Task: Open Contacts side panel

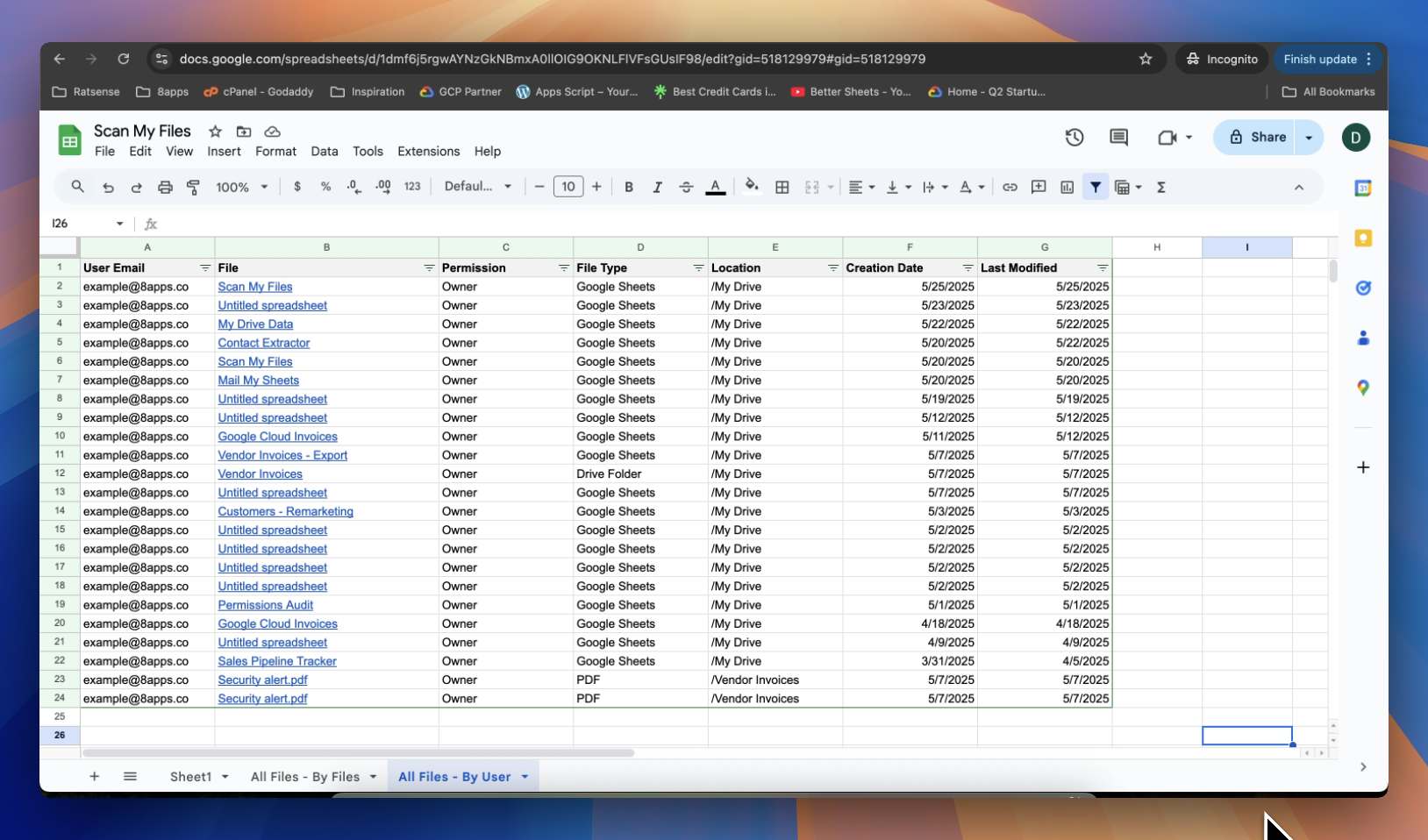Action: (x=1363, y=338)
